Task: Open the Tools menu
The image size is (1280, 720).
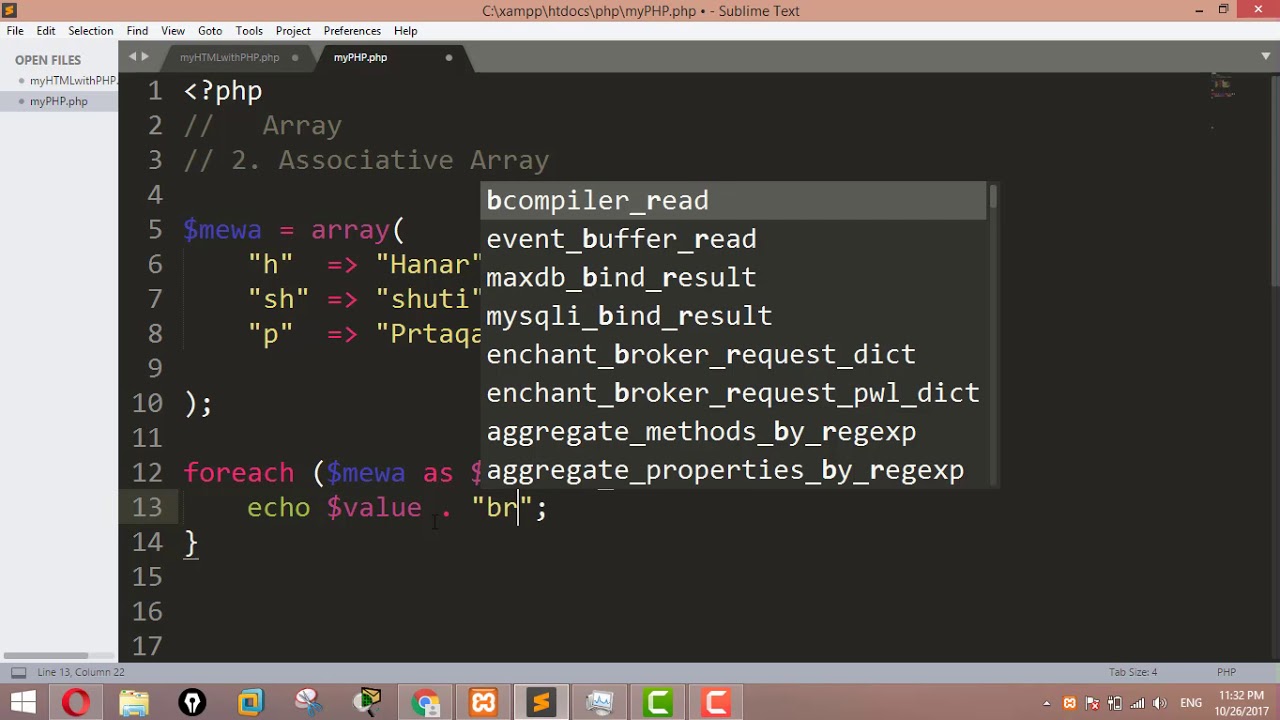Action: click(249, 31)
